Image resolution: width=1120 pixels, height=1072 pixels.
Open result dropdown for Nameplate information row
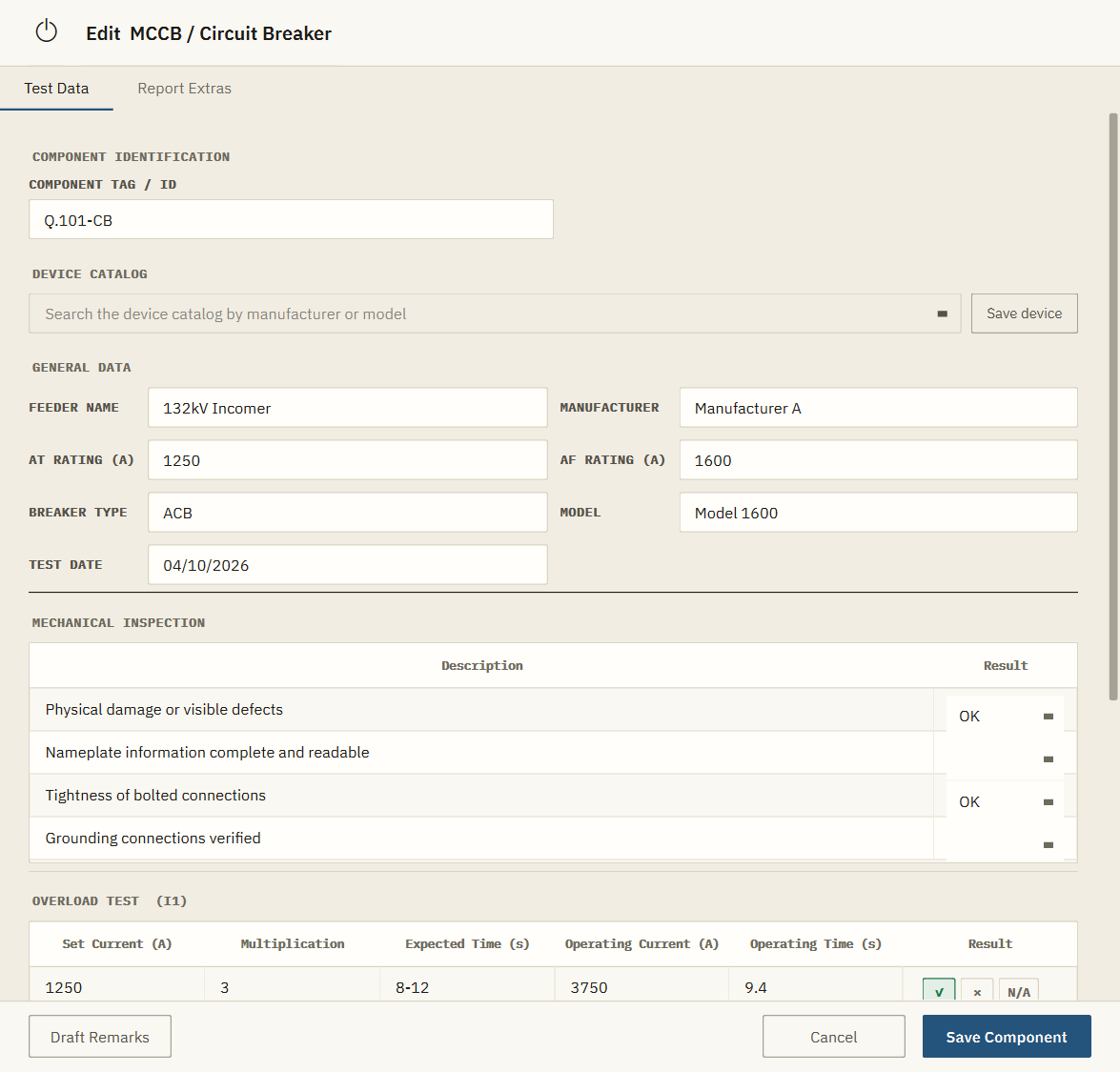pos(1005,758)
